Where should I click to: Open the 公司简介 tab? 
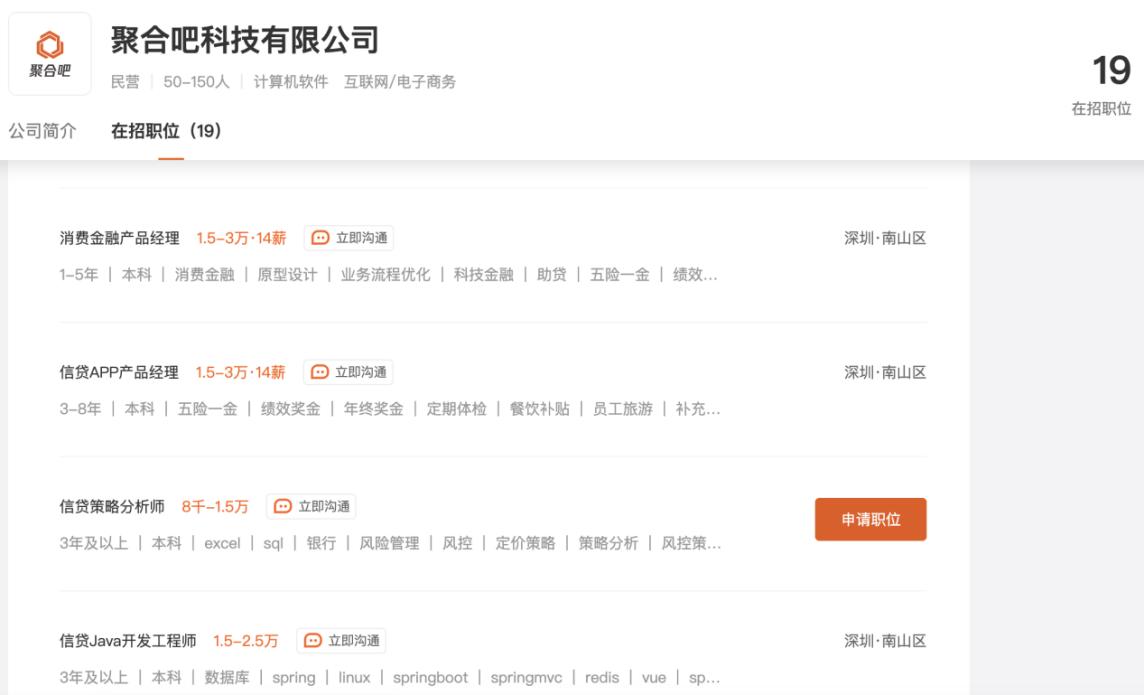coord(42,132)
